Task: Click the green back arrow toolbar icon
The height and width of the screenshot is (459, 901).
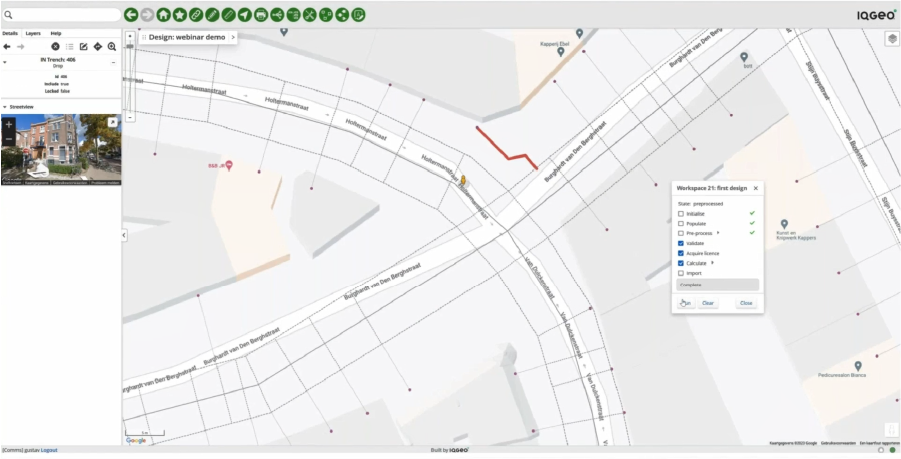Action: coord(131,15)
